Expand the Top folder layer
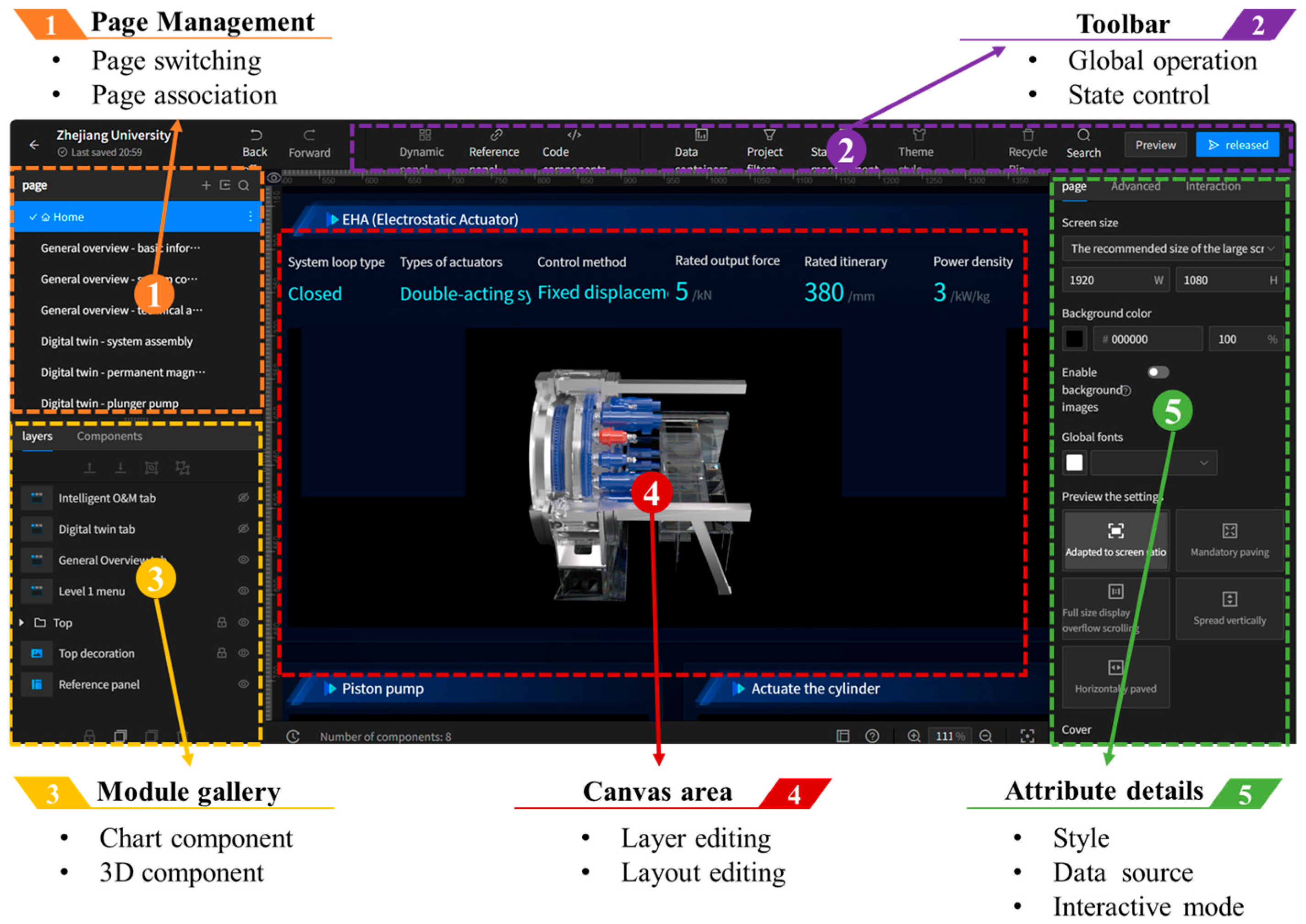1306x924 pixels. (22, 623)
